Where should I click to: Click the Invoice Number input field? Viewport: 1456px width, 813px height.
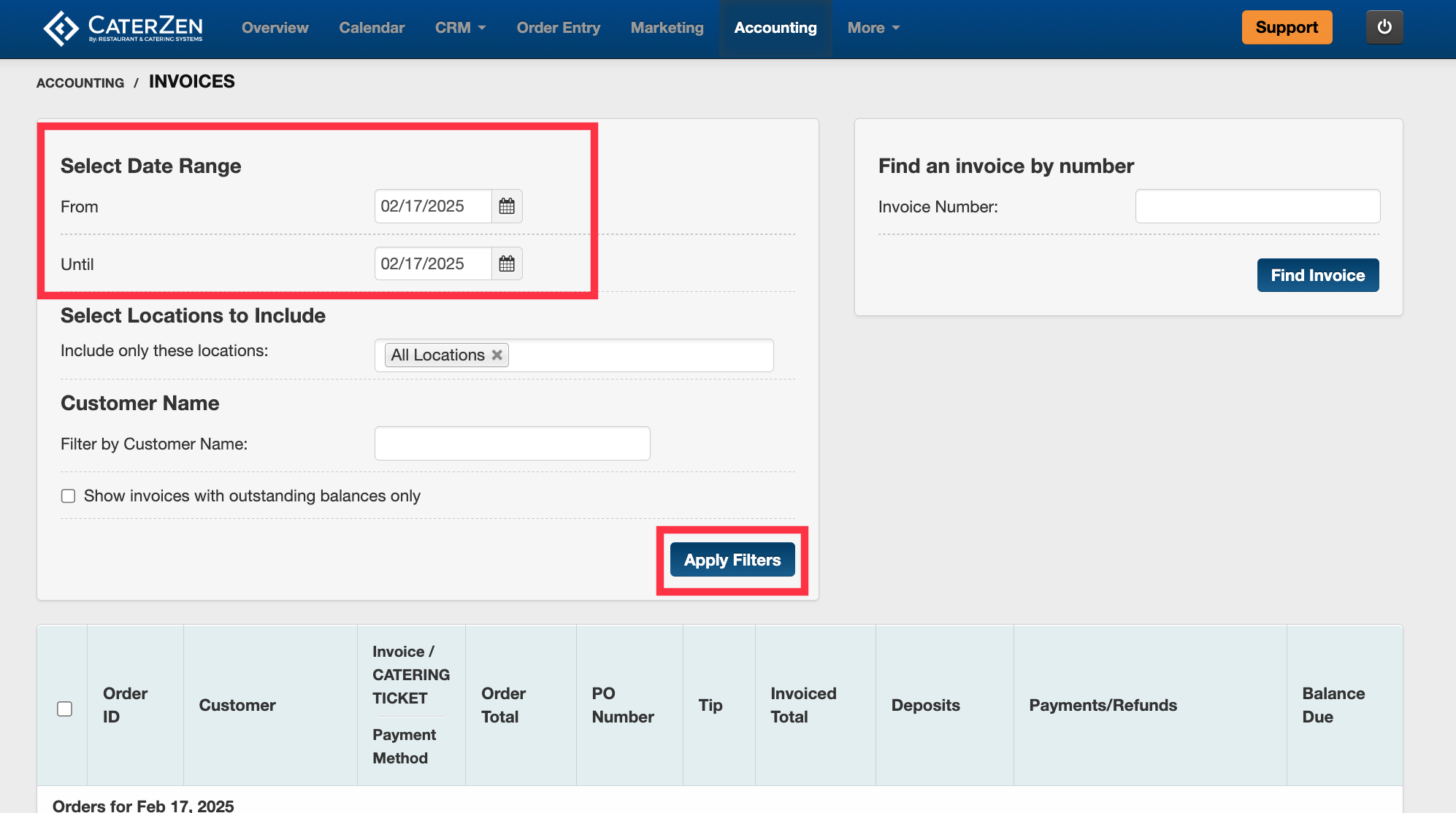coord(1257,207)
